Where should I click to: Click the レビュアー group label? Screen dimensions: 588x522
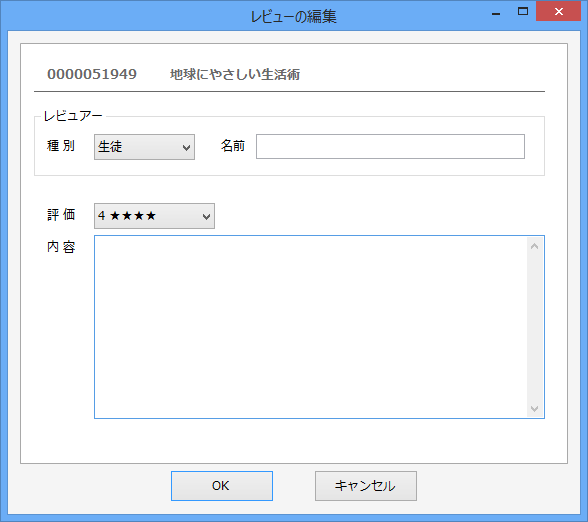pyautogui.click(x=73, y=116)
